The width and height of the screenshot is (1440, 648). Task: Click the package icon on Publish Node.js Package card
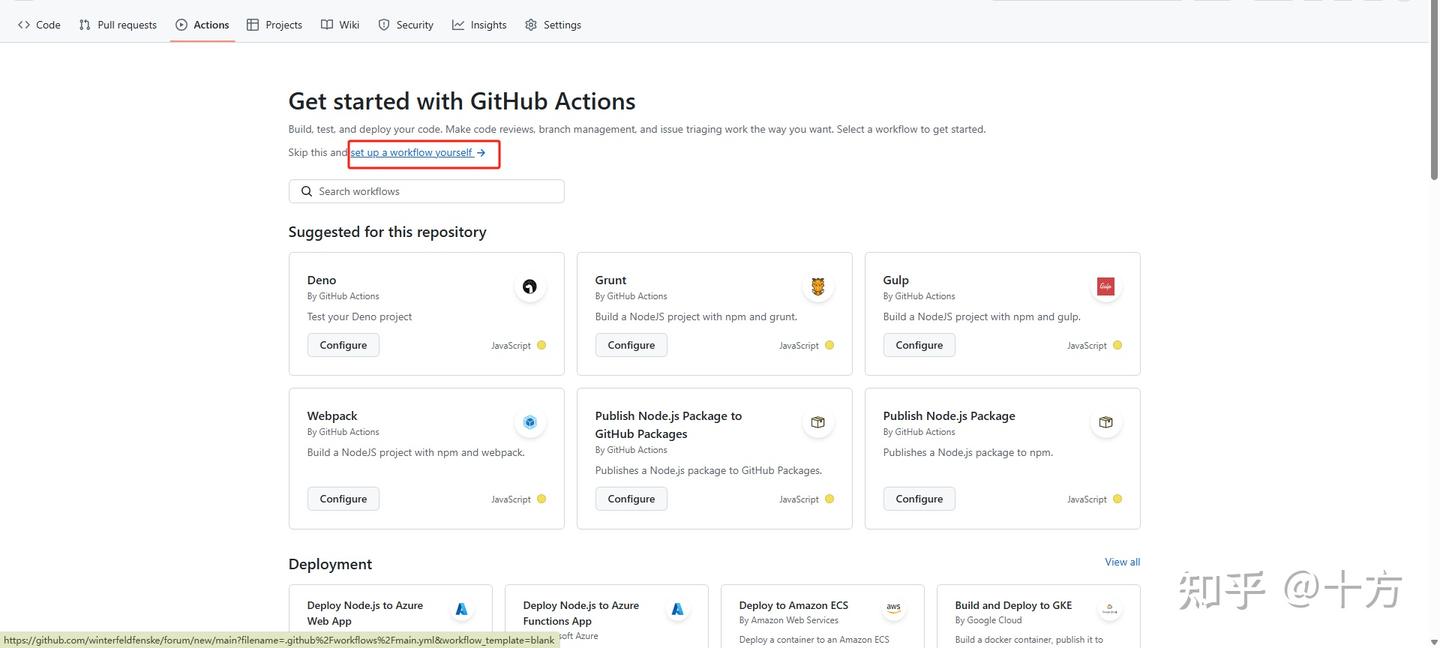pyautogui.click(x=1105, y=422)
